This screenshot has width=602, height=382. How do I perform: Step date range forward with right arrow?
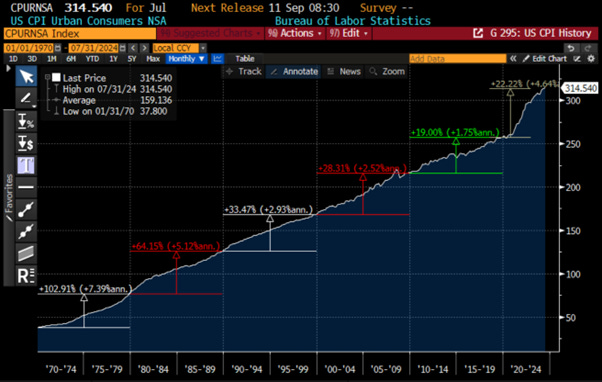pyautogui.click(x=144, y=48)
